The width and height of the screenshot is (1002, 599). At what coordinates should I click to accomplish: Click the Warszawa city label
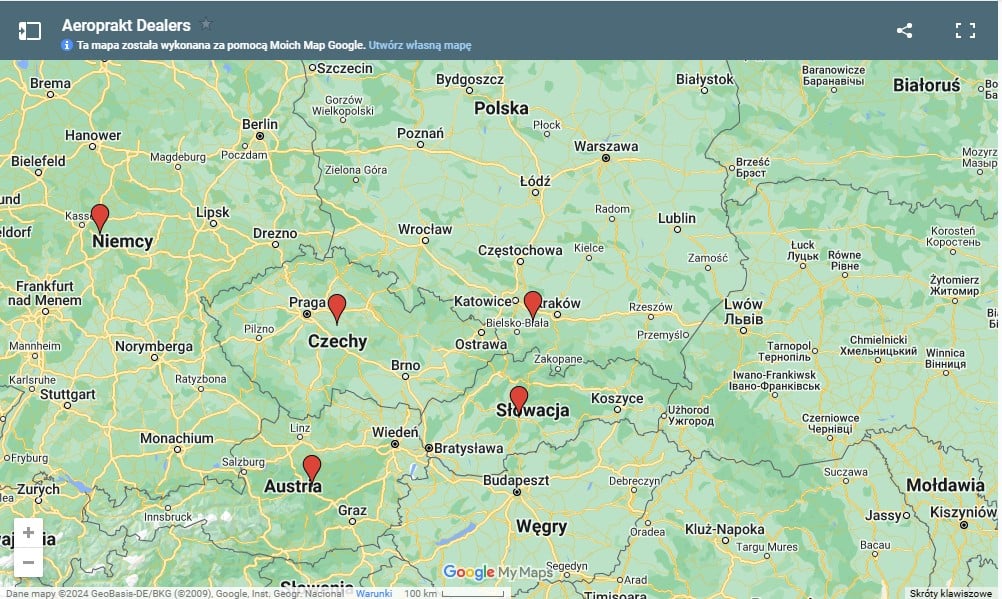[x=605, y=146]
